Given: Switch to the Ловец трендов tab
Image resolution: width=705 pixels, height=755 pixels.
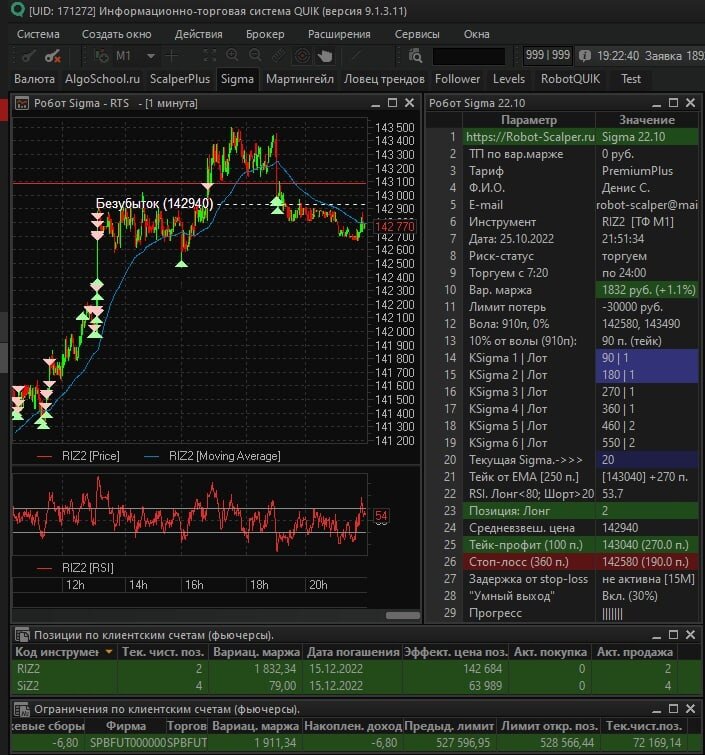Looking at the screenshot, I should [384, 79].
